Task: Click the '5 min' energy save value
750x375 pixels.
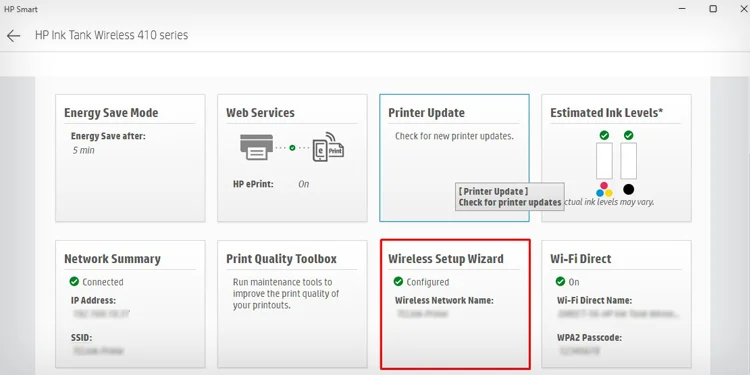Action: (84, 151)
